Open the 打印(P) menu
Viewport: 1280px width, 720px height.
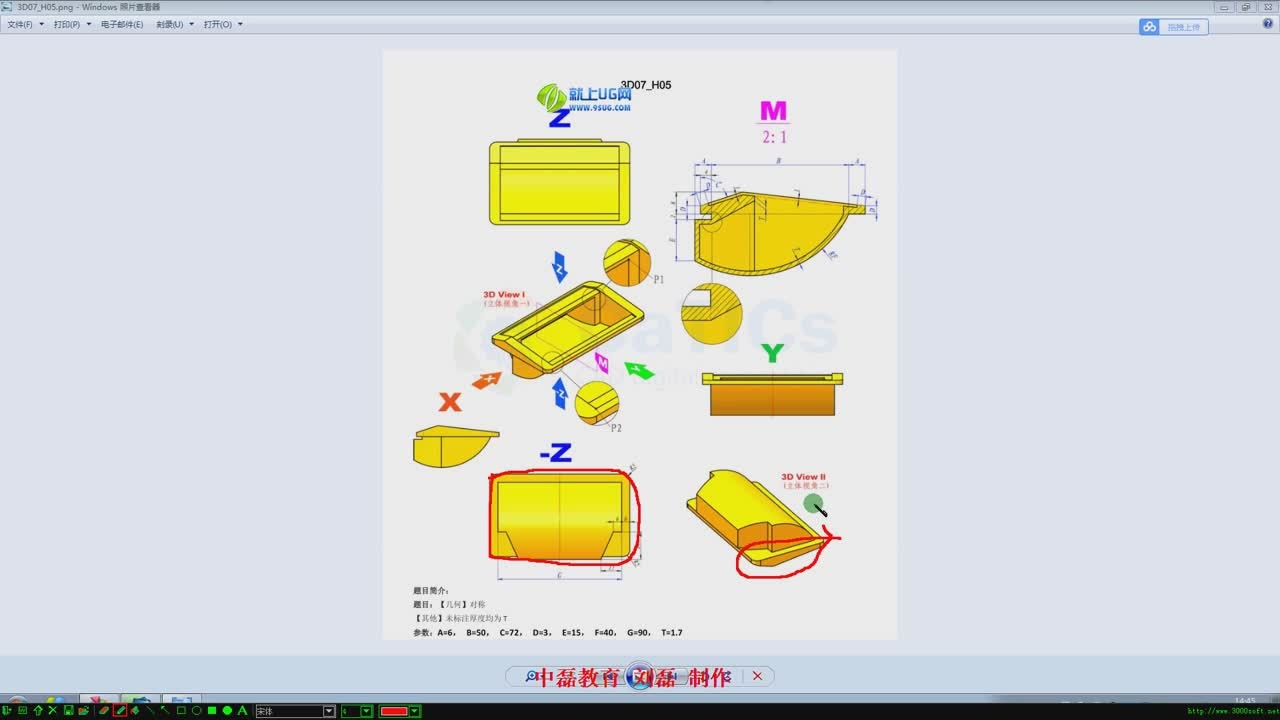[72, 24]
